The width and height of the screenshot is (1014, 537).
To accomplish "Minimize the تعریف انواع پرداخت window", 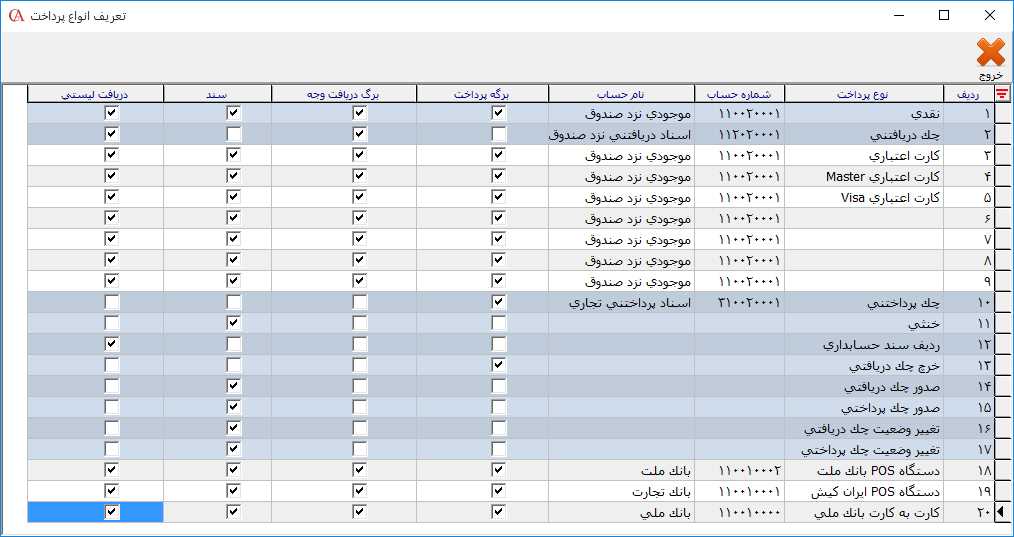I will (897, 16).
